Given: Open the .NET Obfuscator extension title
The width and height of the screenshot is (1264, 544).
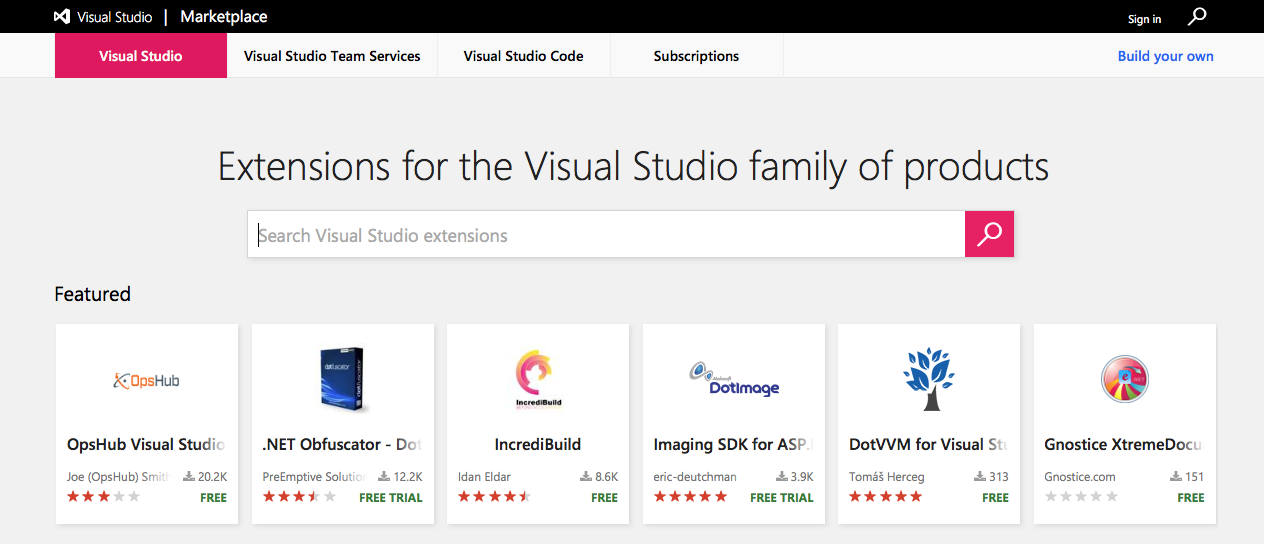Looking at the screenshot, I should click(x=341, y=444).
